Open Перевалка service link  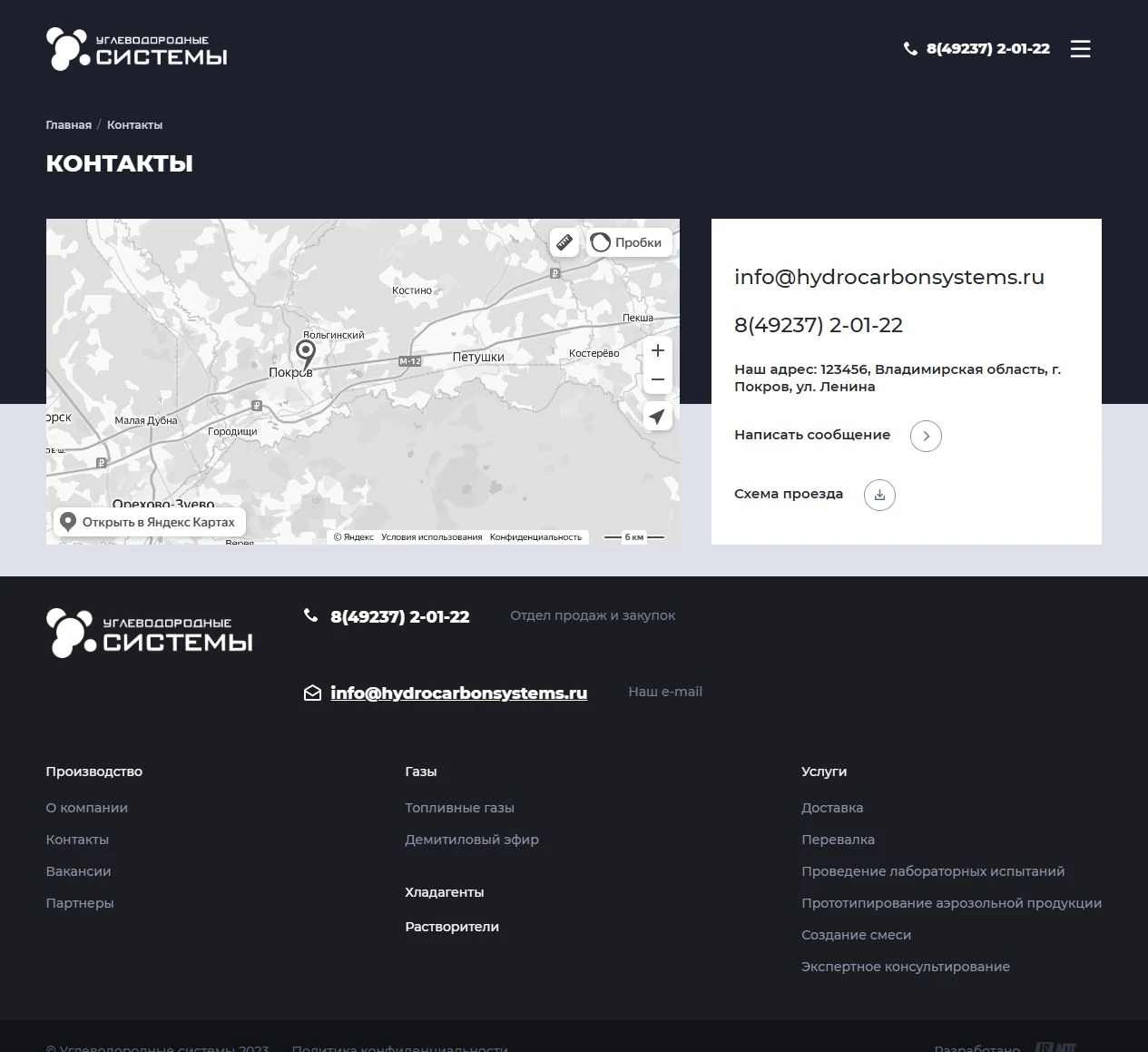pos(839,840)
